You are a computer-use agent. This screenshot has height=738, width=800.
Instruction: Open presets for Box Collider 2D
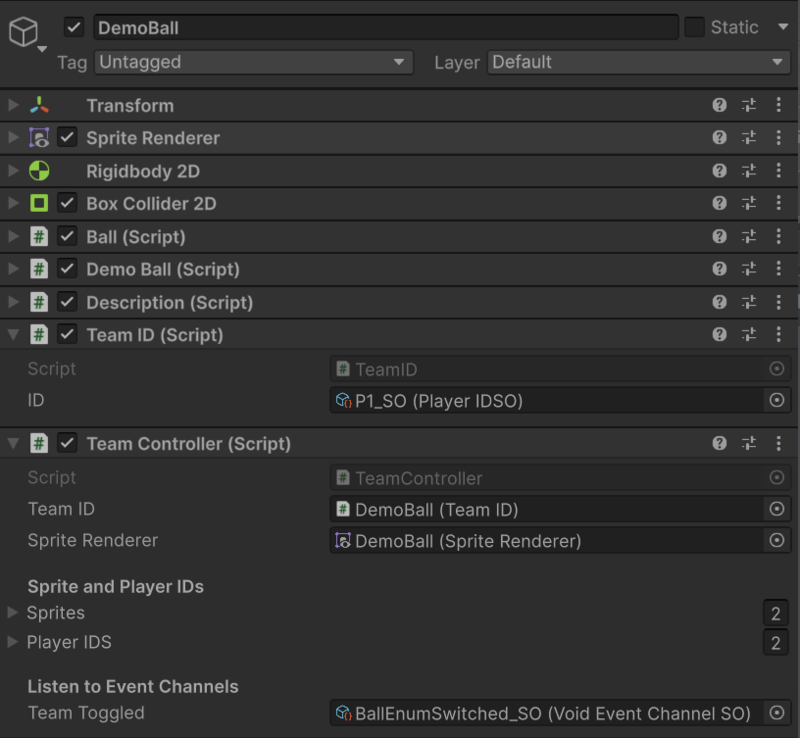pyautogui.click(x=749, y=203)
